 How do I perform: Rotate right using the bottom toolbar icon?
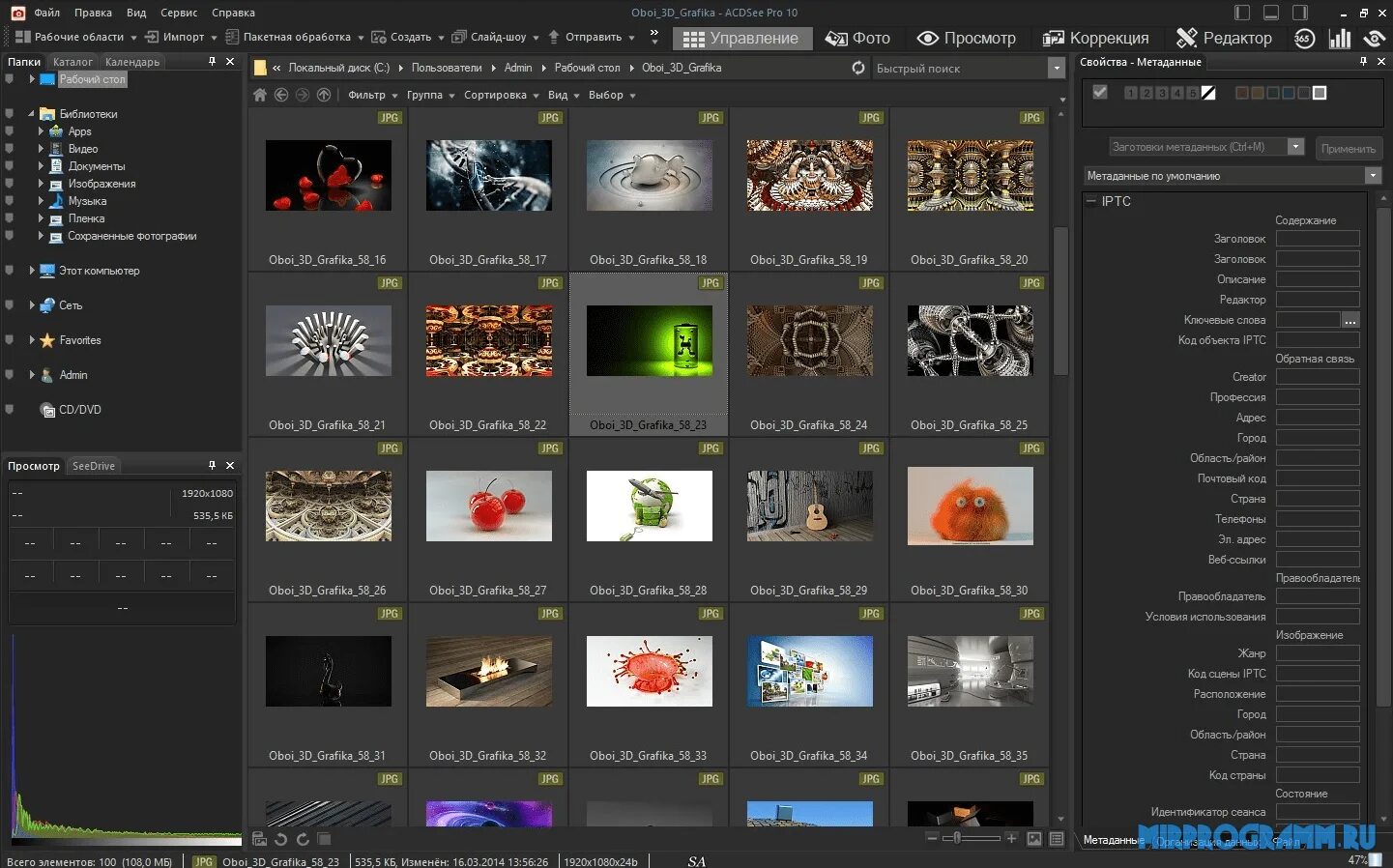point(303,839)
